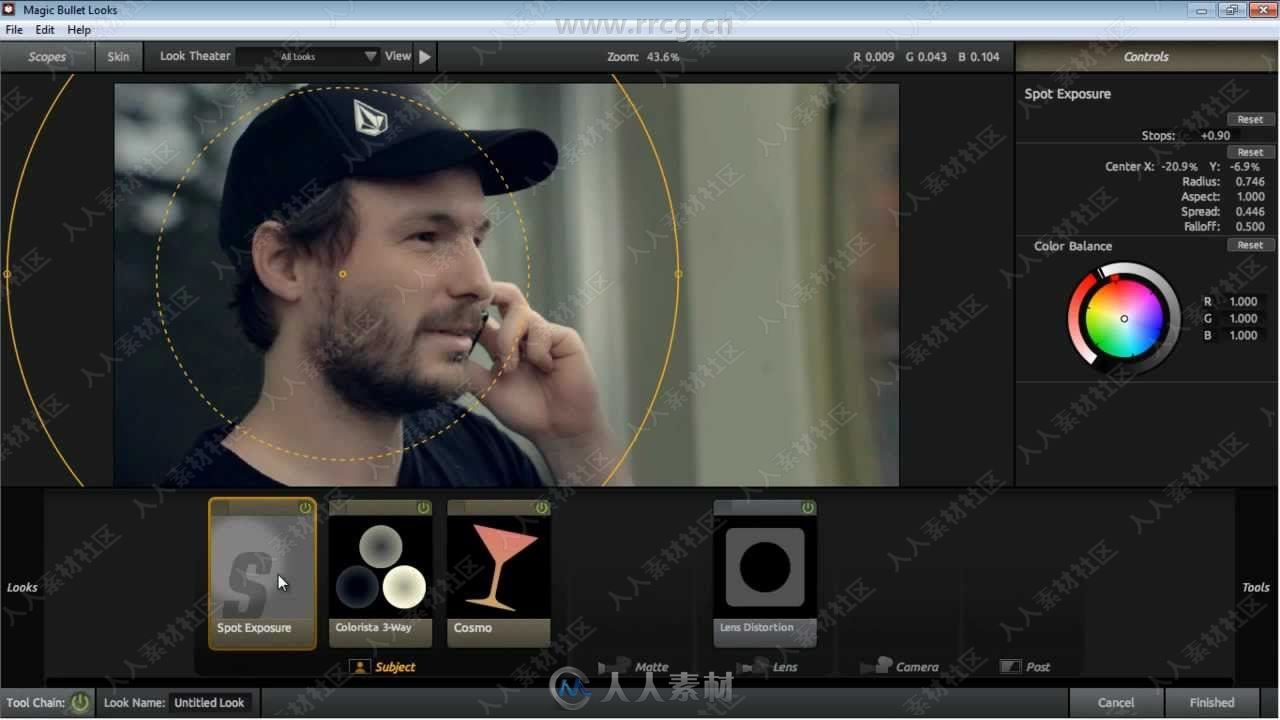Toggle power on Spot Exposure tool
This screenshot has height=720, width=1280.
pos(305,508)
